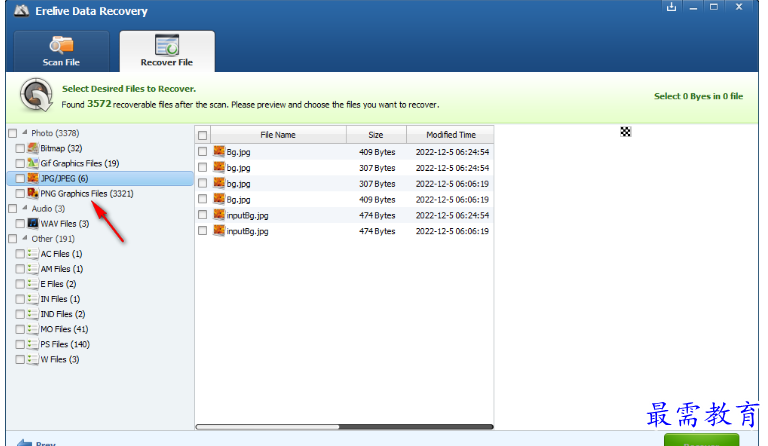Viewport: 768px width, 446px height.
Task: Click the Gif Graphics Files icon
Action: (33, 163)
